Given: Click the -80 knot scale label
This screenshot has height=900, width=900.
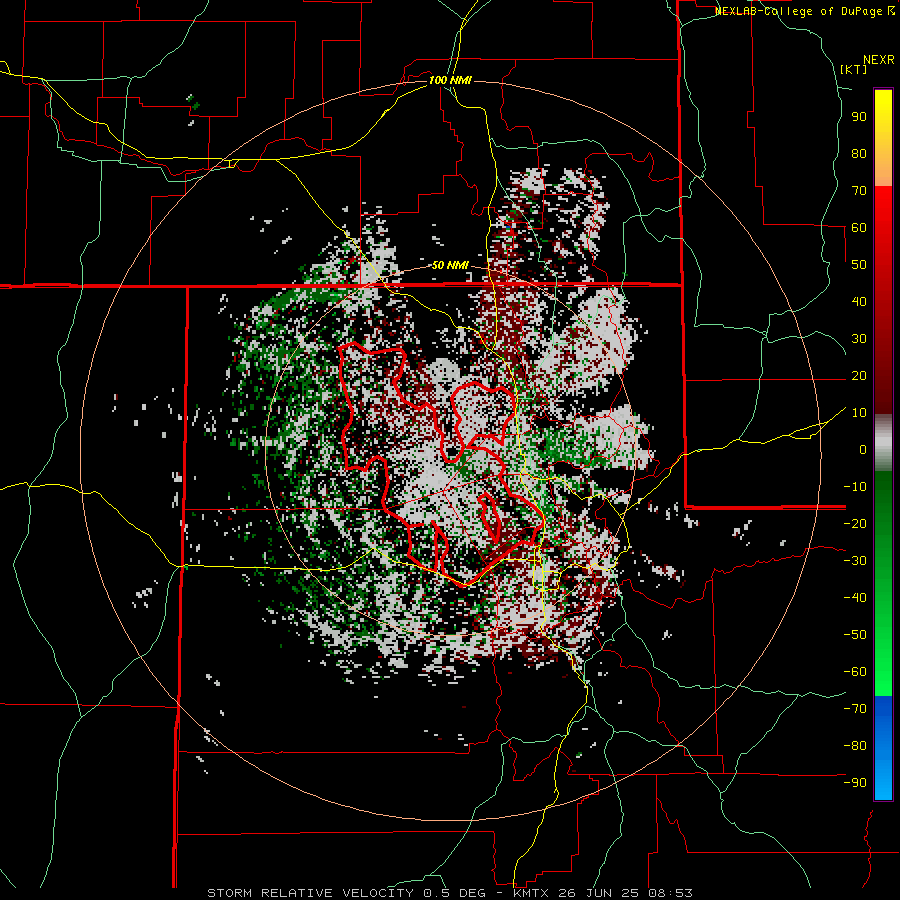Looking at the screenshot, I should pos(855,746).
